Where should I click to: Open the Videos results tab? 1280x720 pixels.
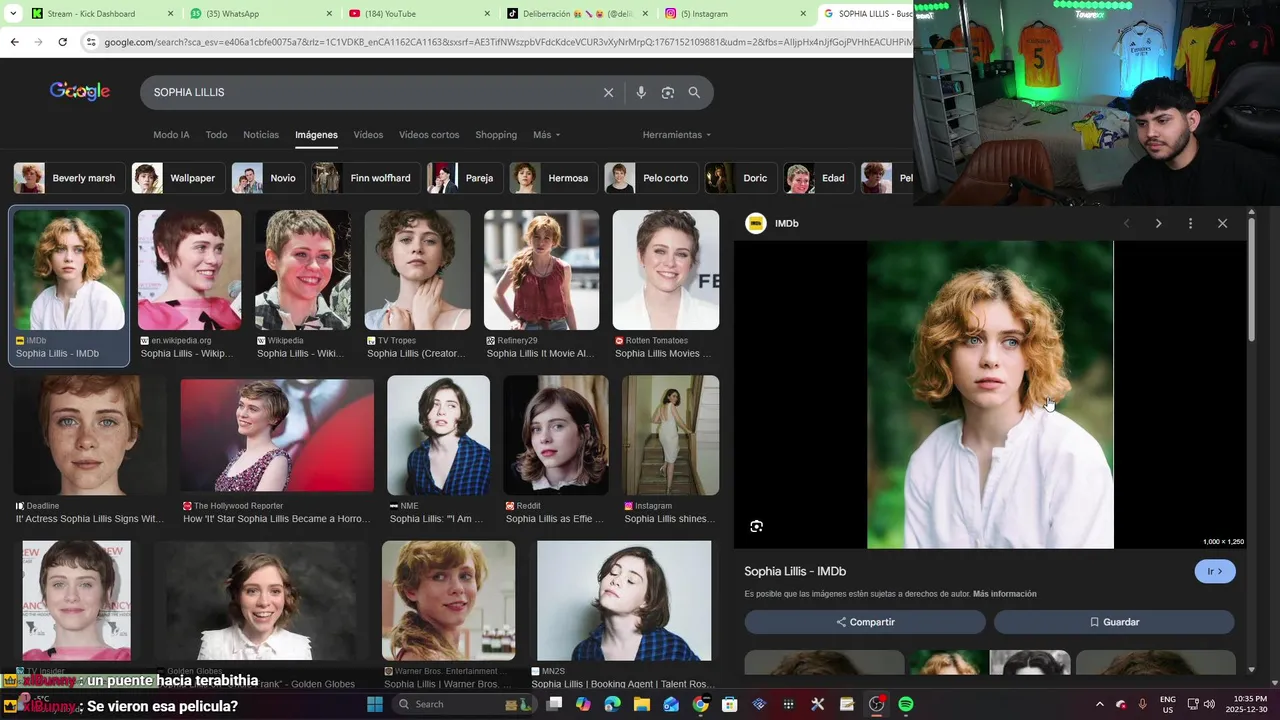368,135
